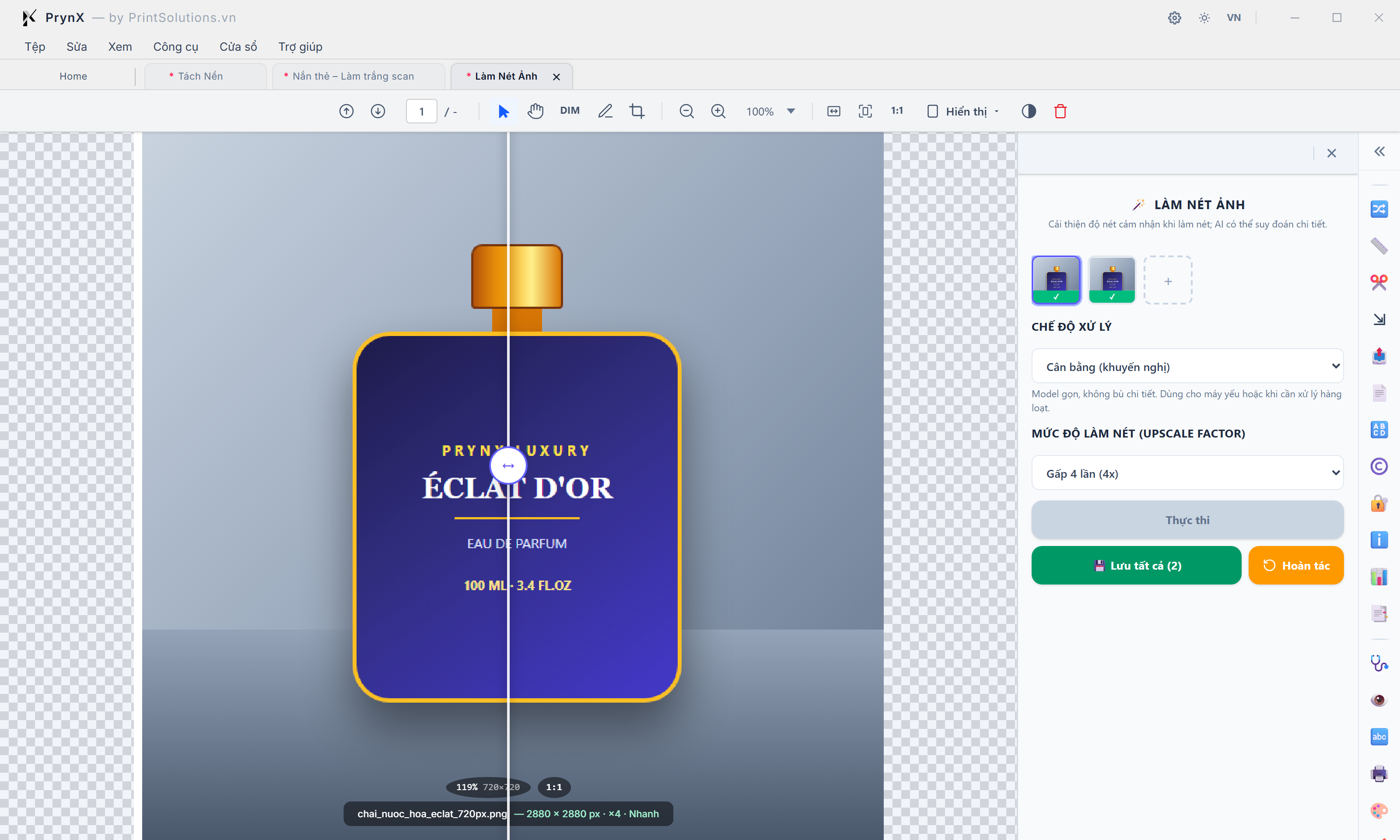This screenshot has height=840, width=1400.
Task: Expand the Hiển thị display dropdown
Action: point(962,112)
